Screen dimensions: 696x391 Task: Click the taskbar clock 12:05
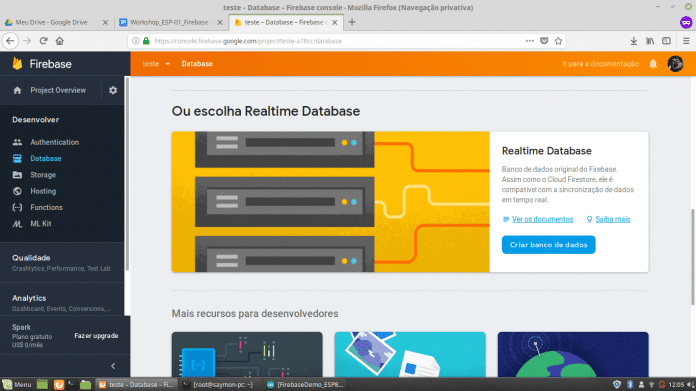[x=676, y=385]
